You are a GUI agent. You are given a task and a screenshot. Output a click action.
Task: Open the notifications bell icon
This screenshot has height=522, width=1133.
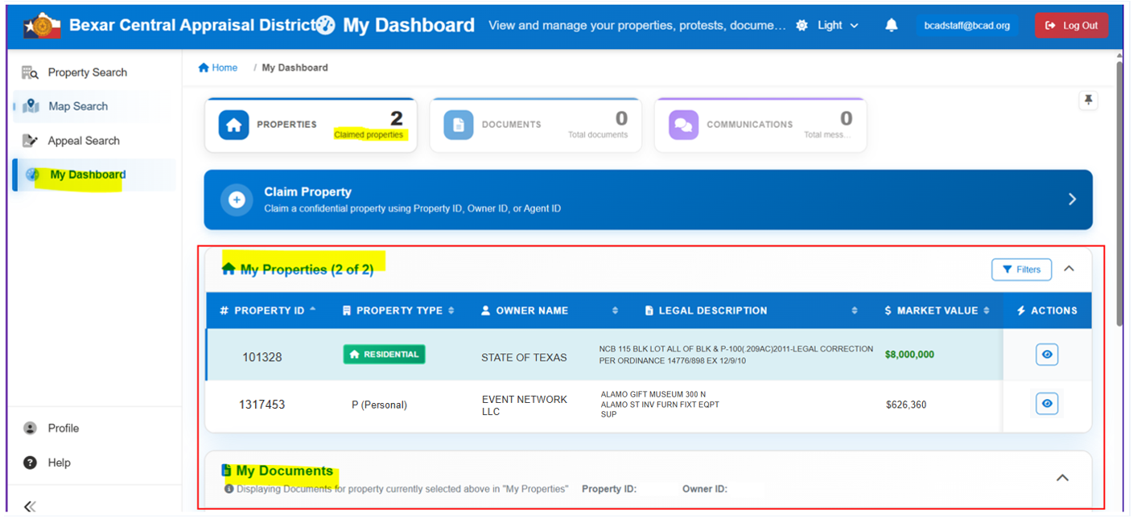pyautogui.click(x=892, y=25)
